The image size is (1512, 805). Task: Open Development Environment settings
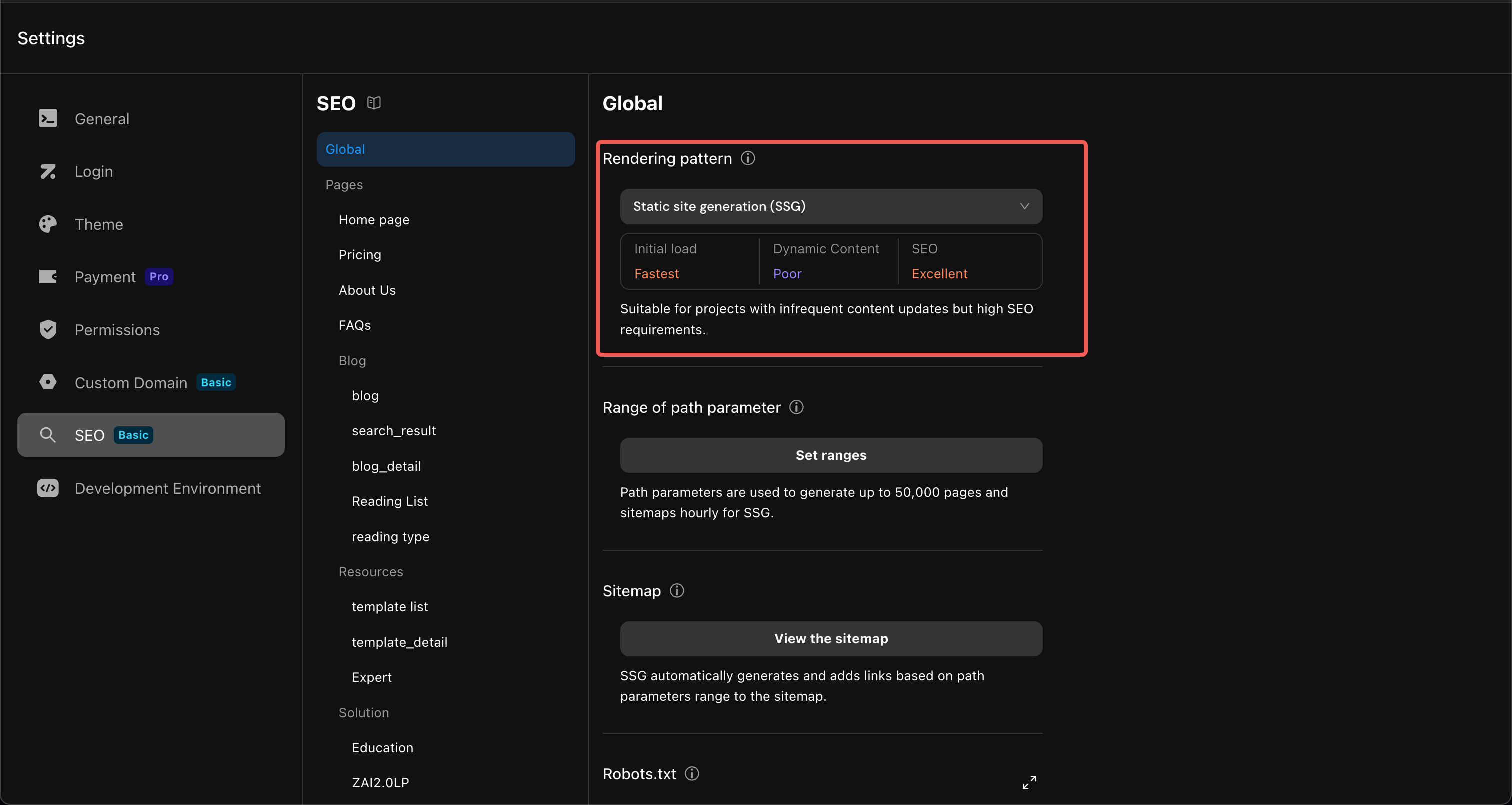point(151,488)
